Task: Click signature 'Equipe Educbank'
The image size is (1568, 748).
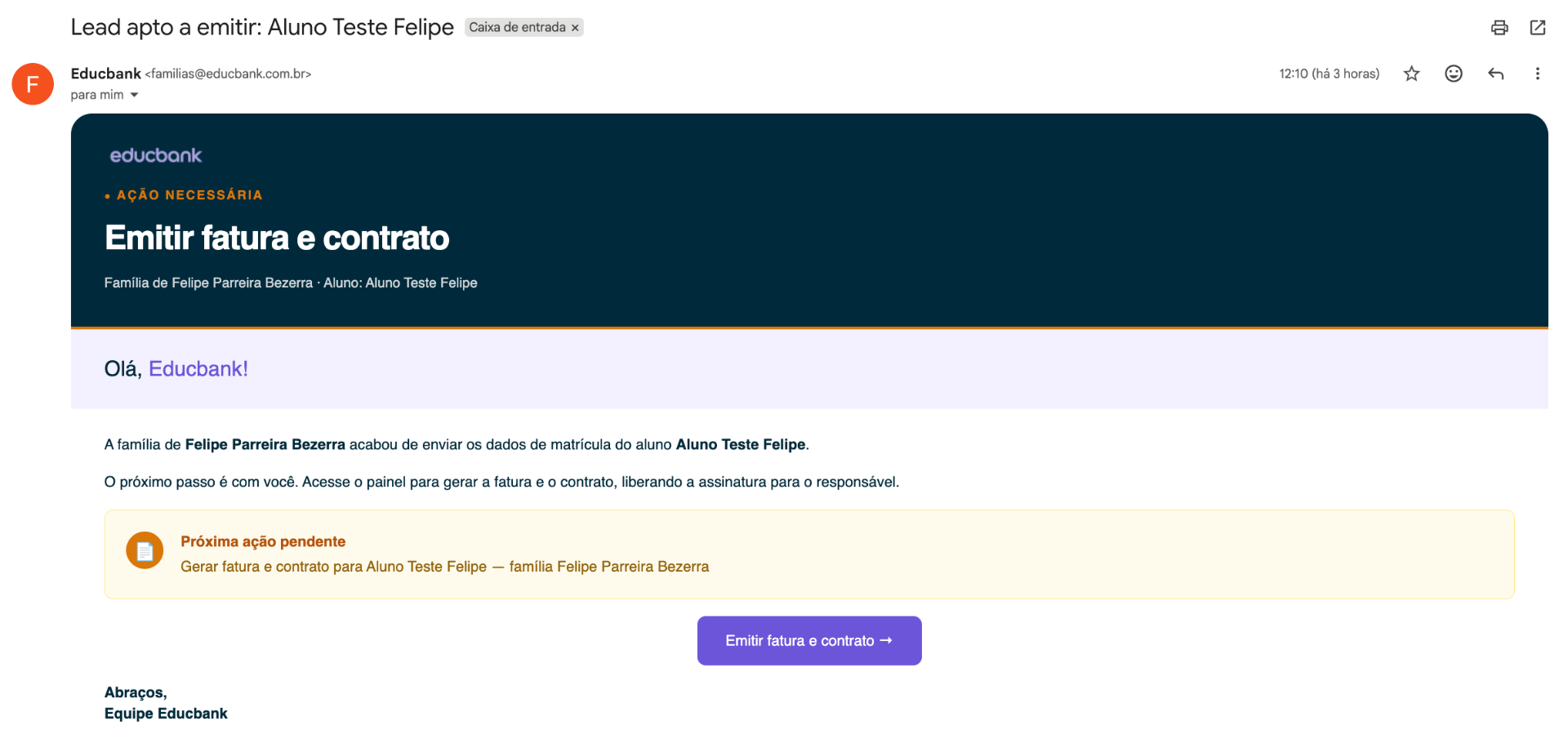Action: [x=166, y=713]
